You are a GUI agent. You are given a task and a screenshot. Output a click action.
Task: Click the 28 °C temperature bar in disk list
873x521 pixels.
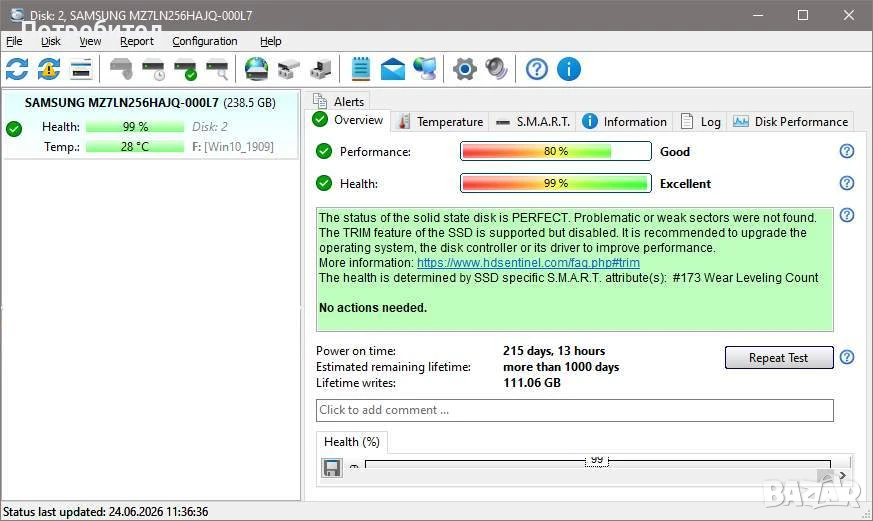(135, 147)
